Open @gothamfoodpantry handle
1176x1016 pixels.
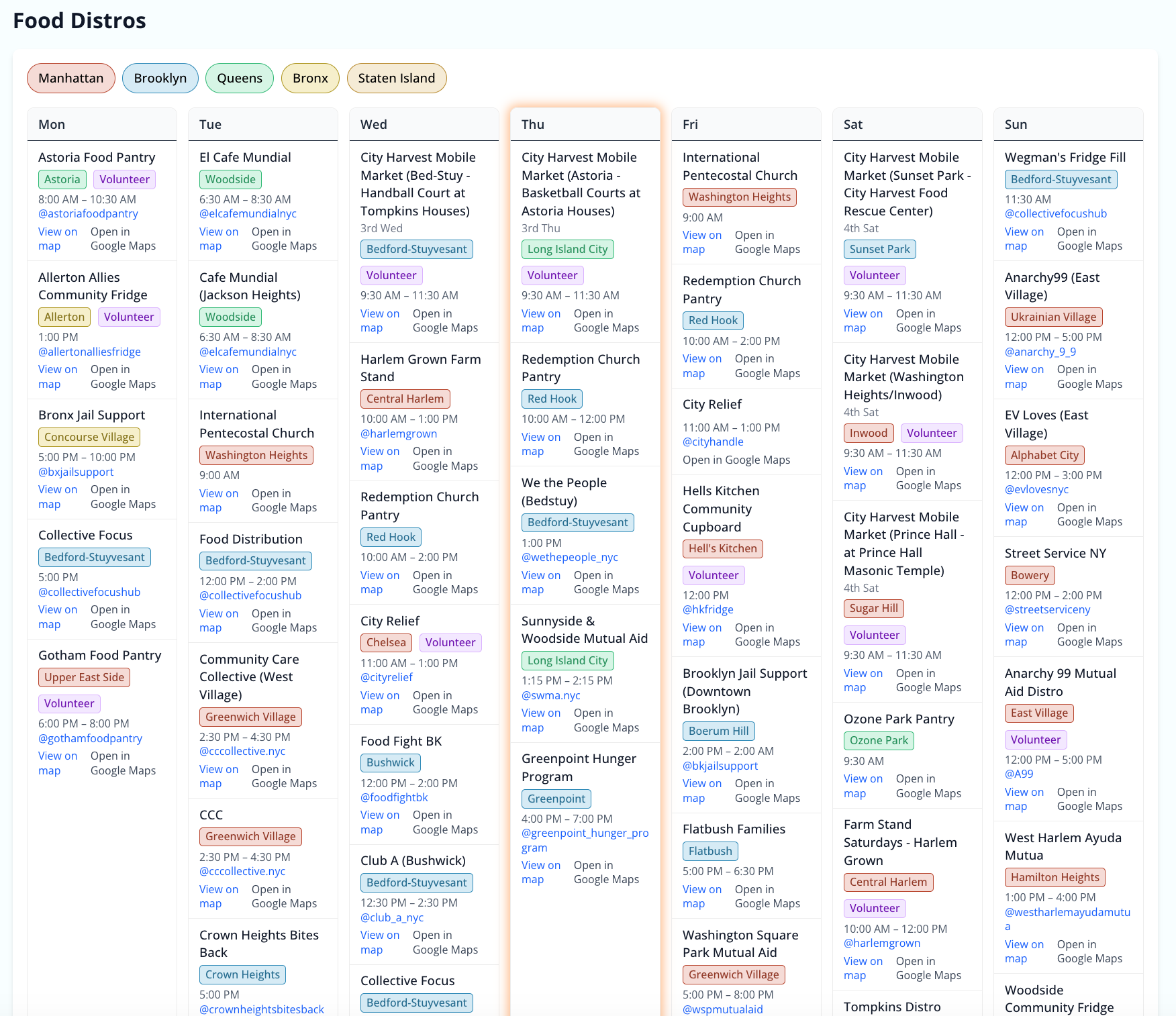click(90, 738)
